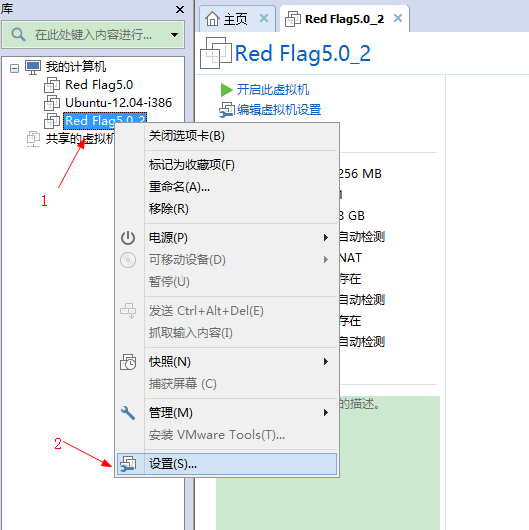Click the edit VM settings wrench icon

tap(227, 110)
